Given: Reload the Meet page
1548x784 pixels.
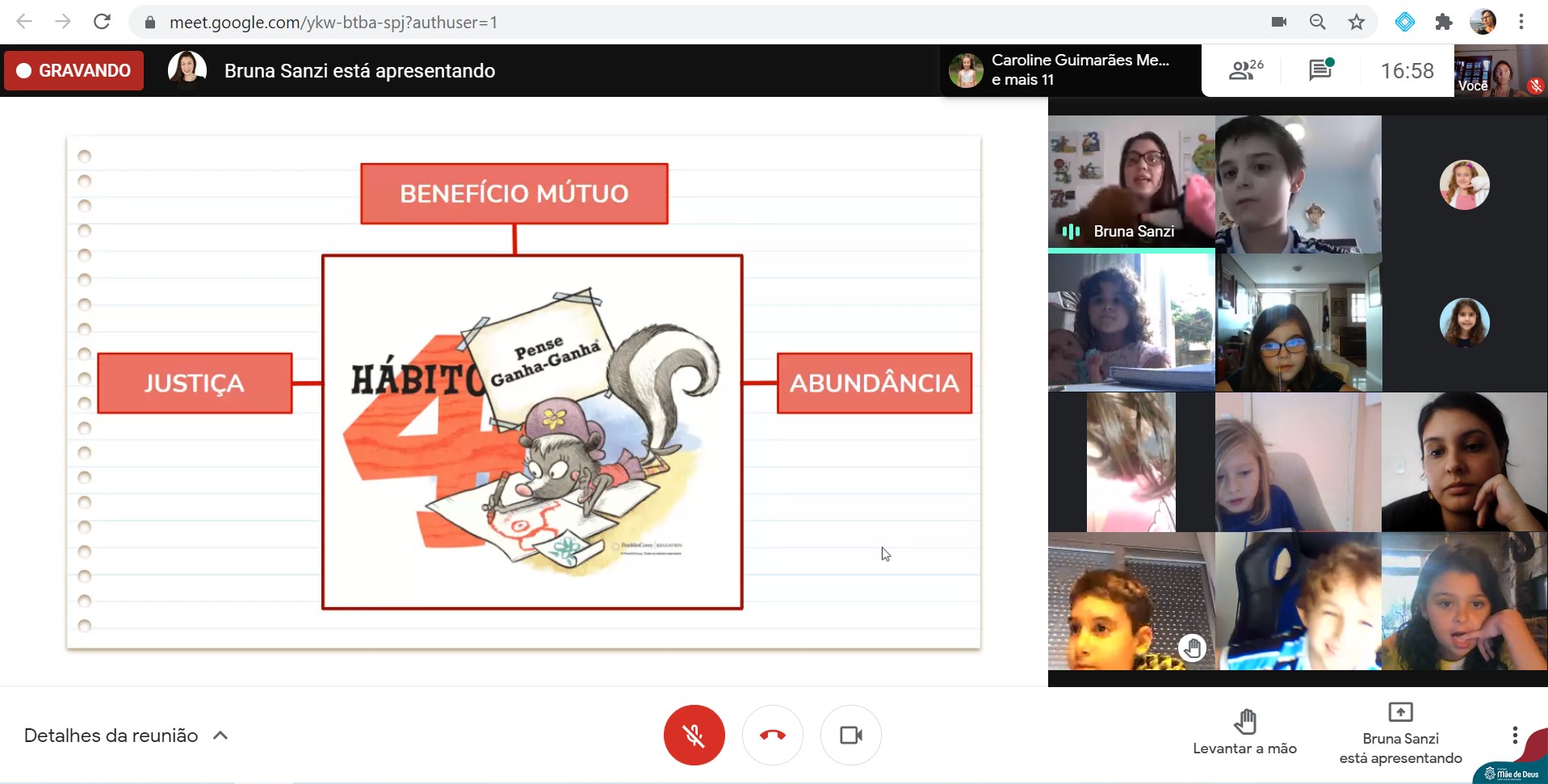Looking at the screenshot, I should (102, 22).
